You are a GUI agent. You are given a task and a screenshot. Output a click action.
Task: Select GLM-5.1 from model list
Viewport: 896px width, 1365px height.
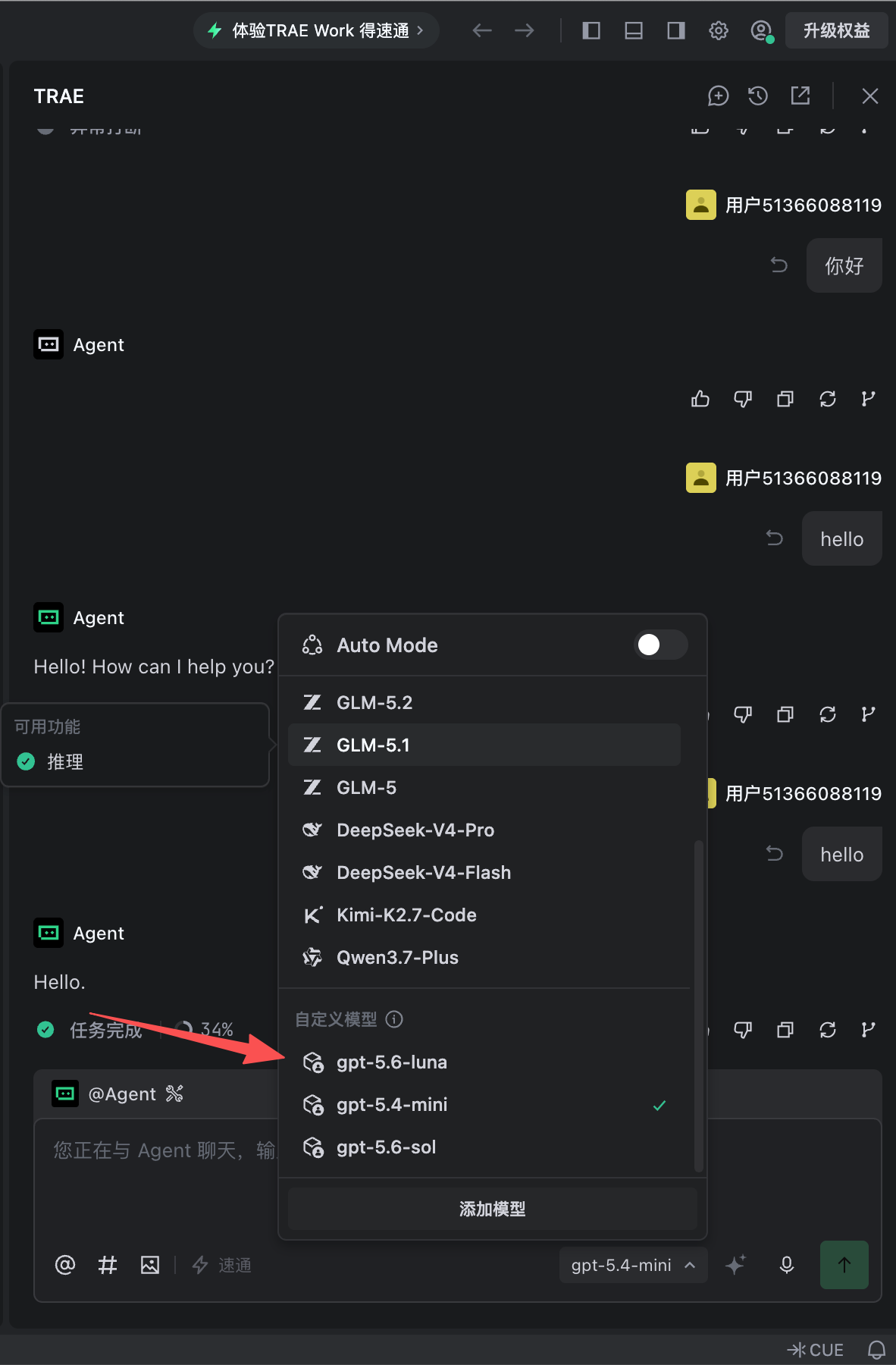(484, 745)
